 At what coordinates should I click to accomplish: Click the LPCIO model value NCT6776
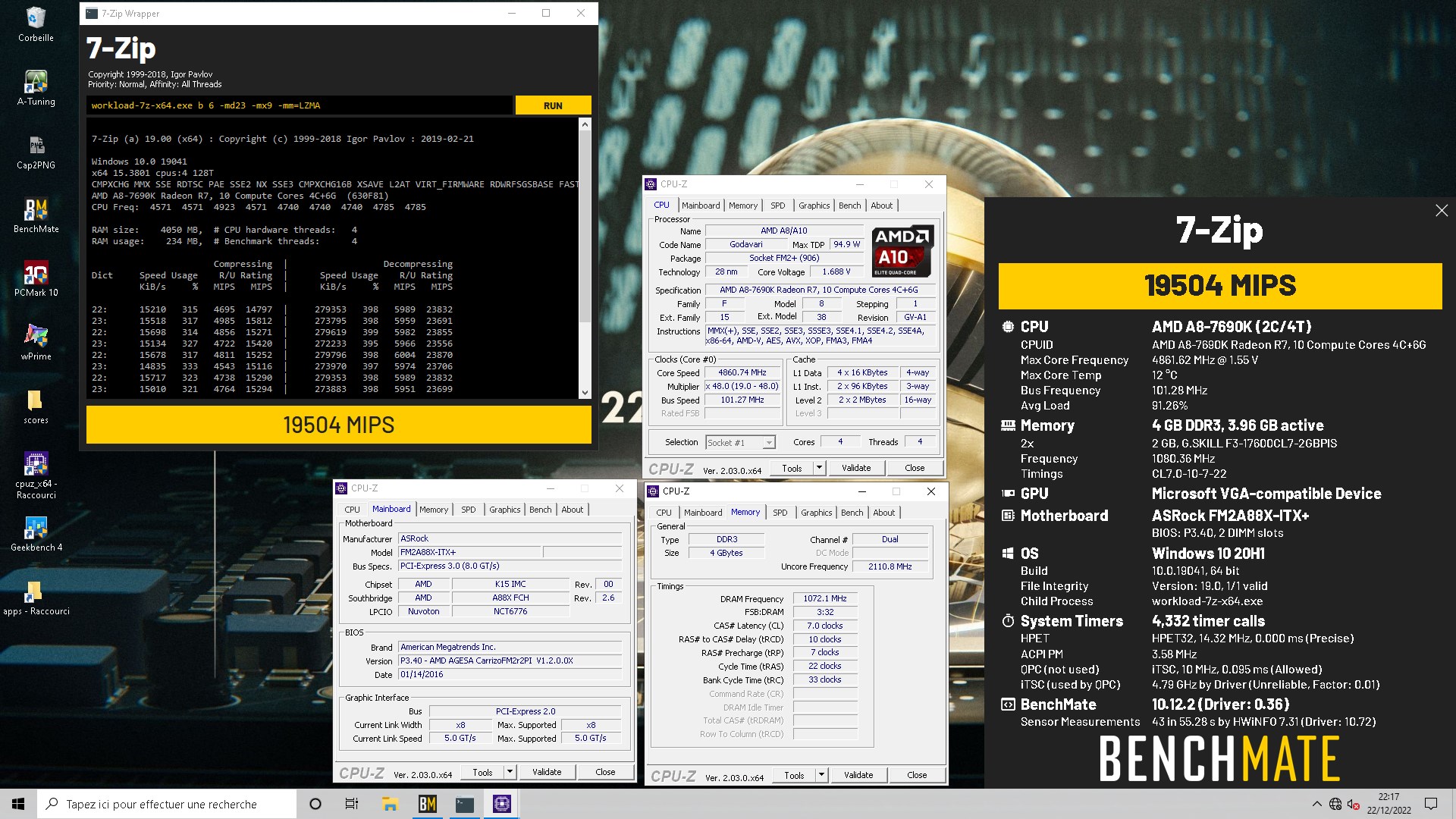[510, 612]
